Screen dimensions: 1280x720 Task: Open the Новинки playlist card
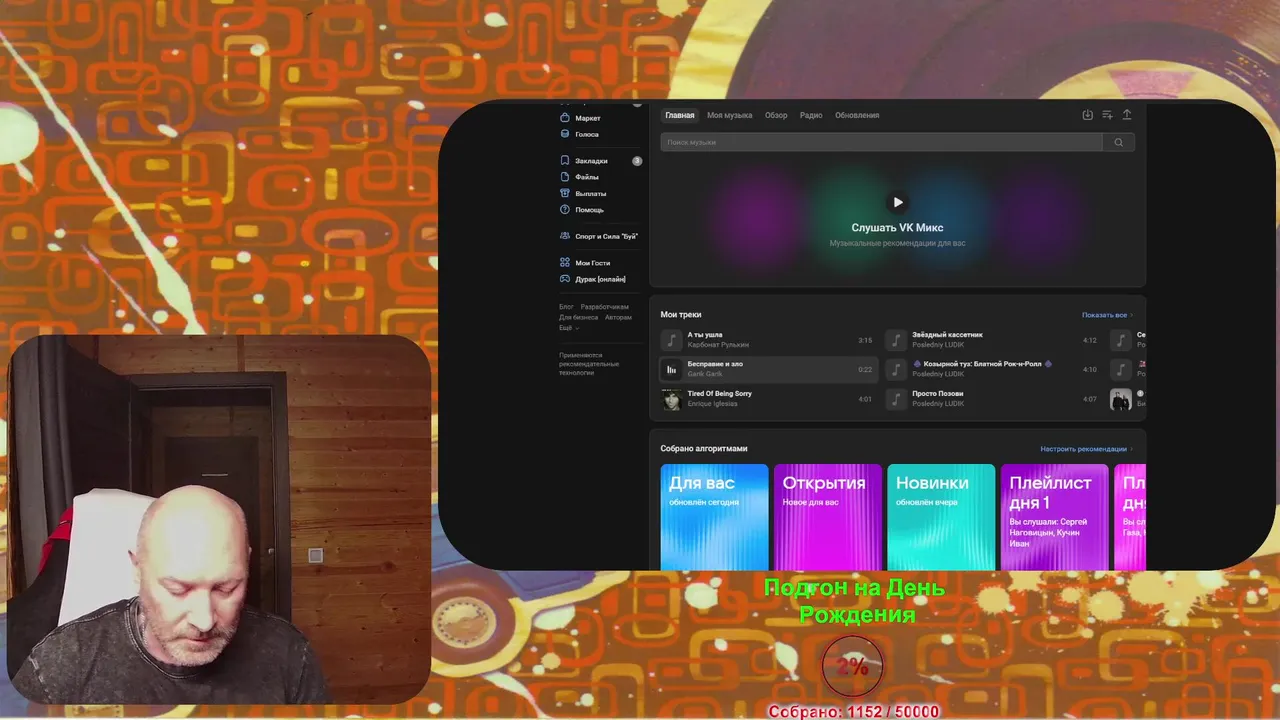coord(941,517)
